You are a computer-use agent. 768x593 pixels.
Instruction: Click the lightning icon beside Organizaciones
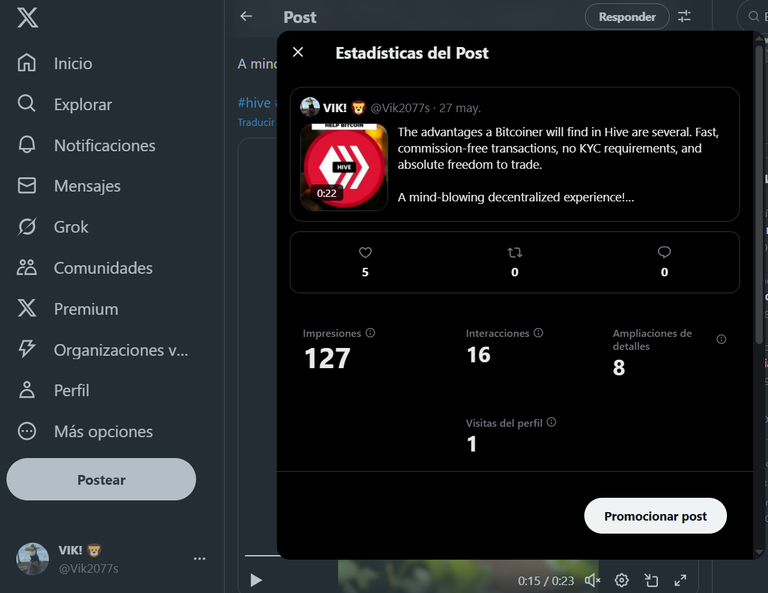pyautogui.click(x=26, y=349)
